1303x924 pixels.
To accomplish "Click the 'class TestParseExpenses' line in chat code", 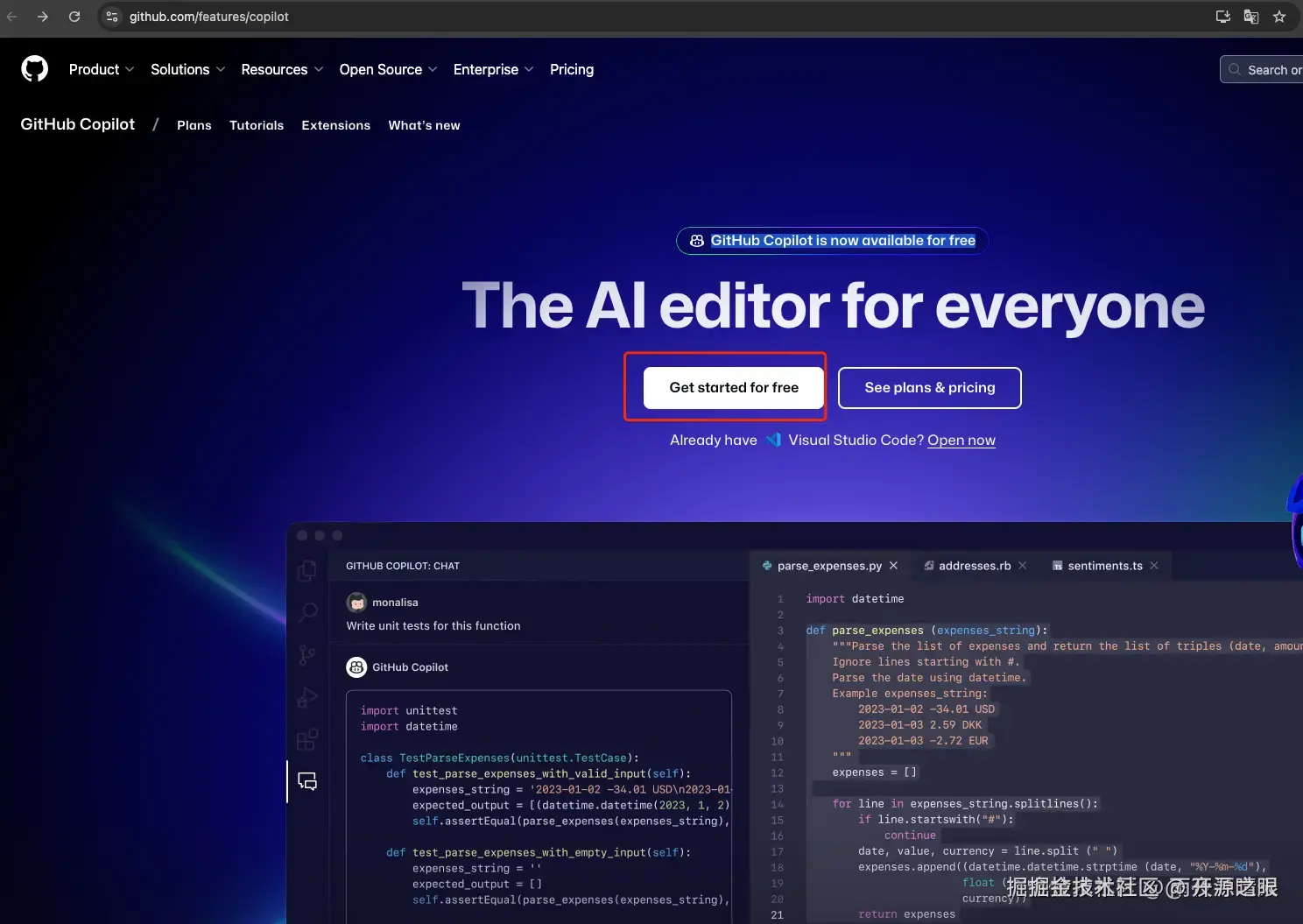I will tap(499, 758).
